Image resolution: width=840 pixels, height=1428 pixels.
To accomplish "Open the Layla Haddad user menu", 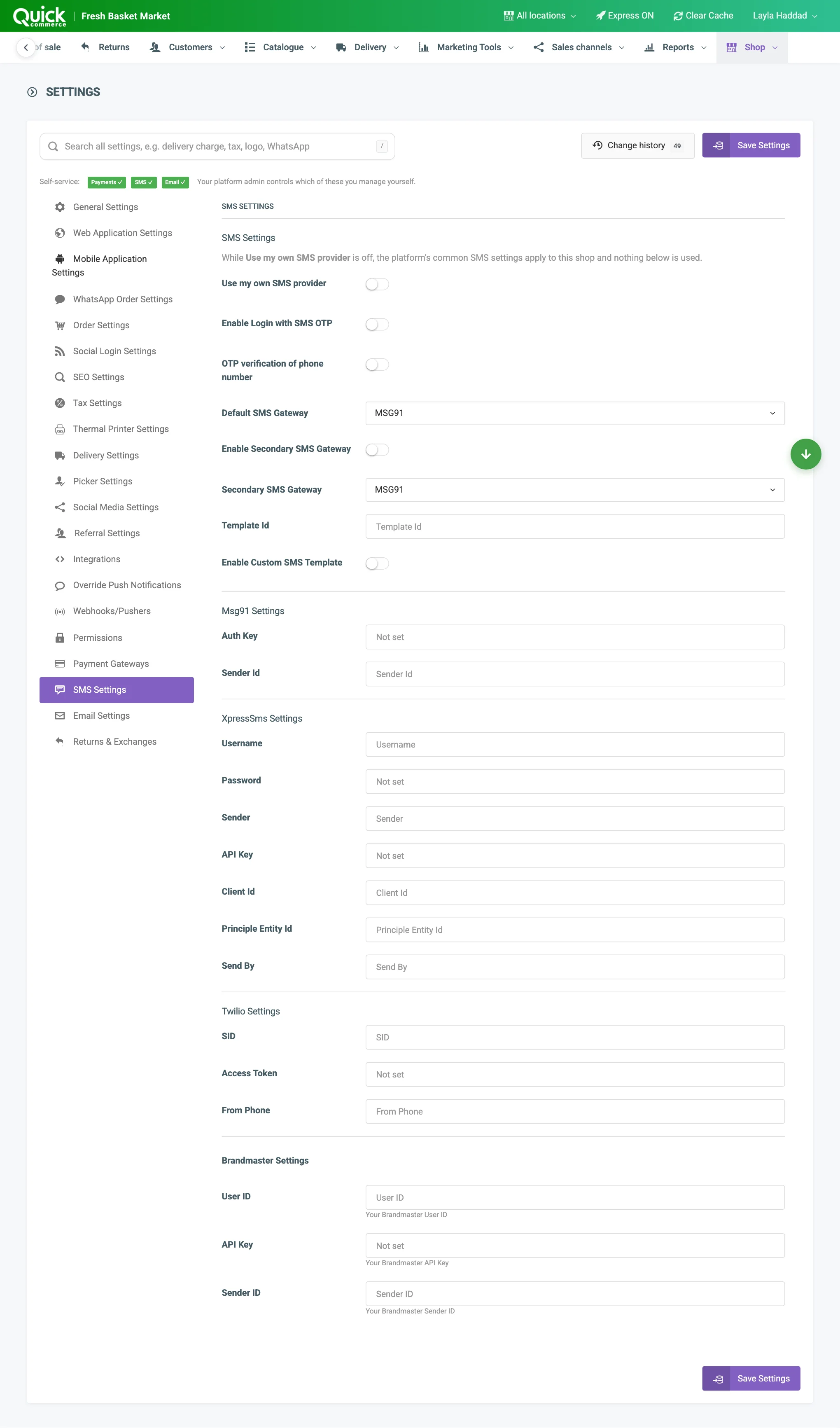I will coord(784,16).
